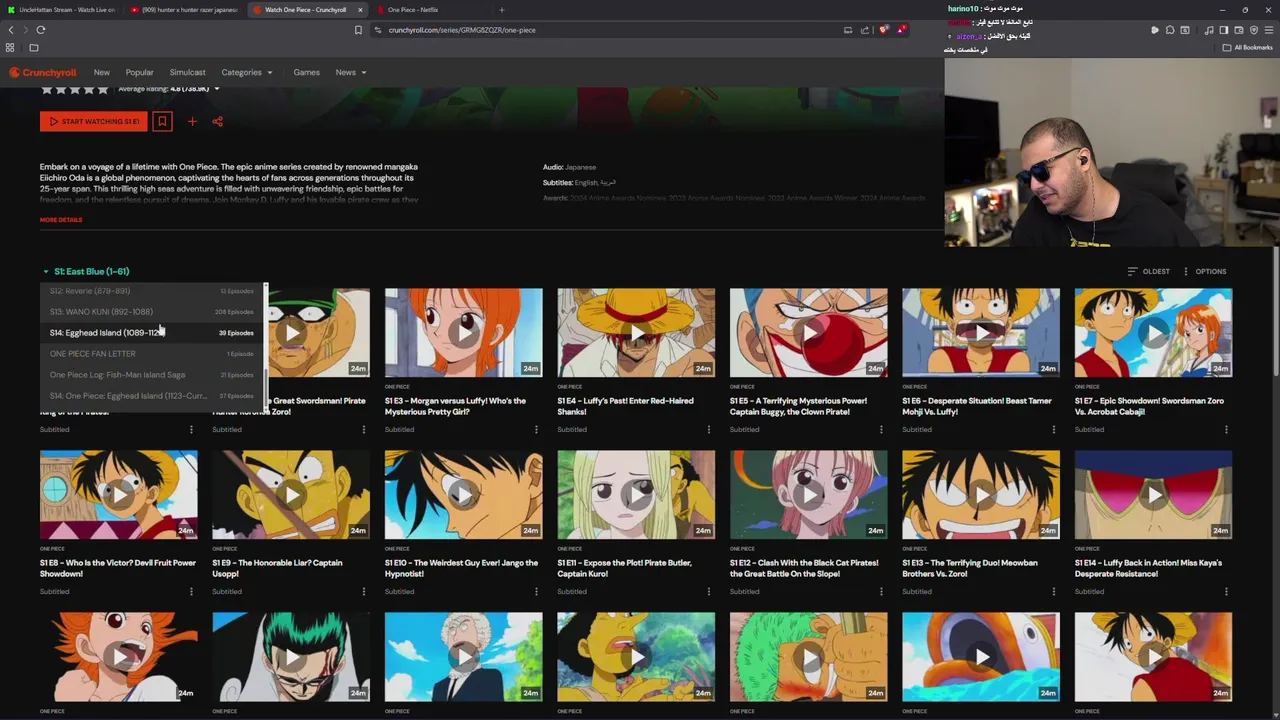Select ONE PIECE FAN LETTER from season list
This screenshot has width=1280, height=720.
[x=152, y=354]
